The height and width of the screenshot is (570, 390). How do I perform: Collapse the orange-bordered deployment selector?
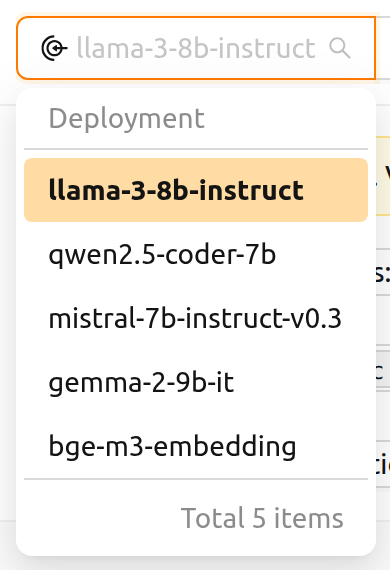point(196,48)
